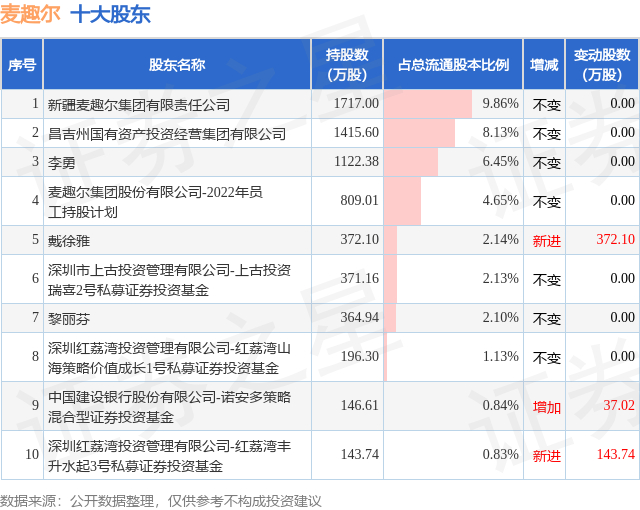The height and width of the screenshot is (510, 640).
Task: Click red change value 143.74
Action: pyautogui.click(x=616, y=455)
